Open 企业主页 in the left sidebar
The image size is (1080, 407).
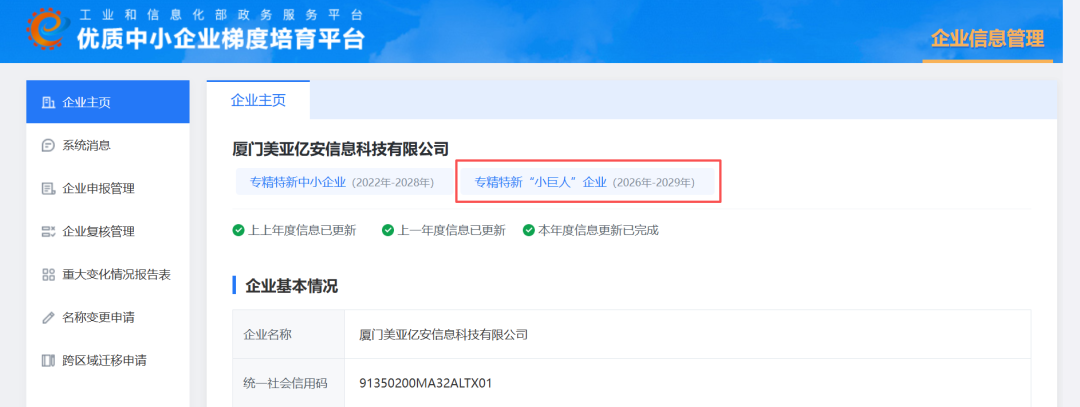(x=107, y=102)
